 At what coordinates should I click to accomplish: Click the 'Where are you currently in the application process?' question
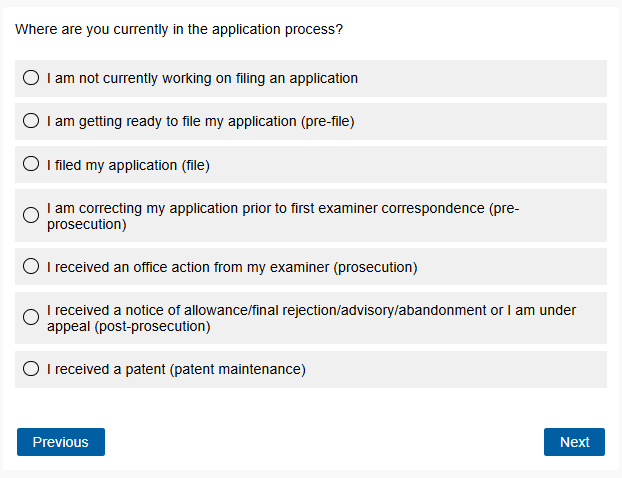pyautogui.click(x=179, y=30)
